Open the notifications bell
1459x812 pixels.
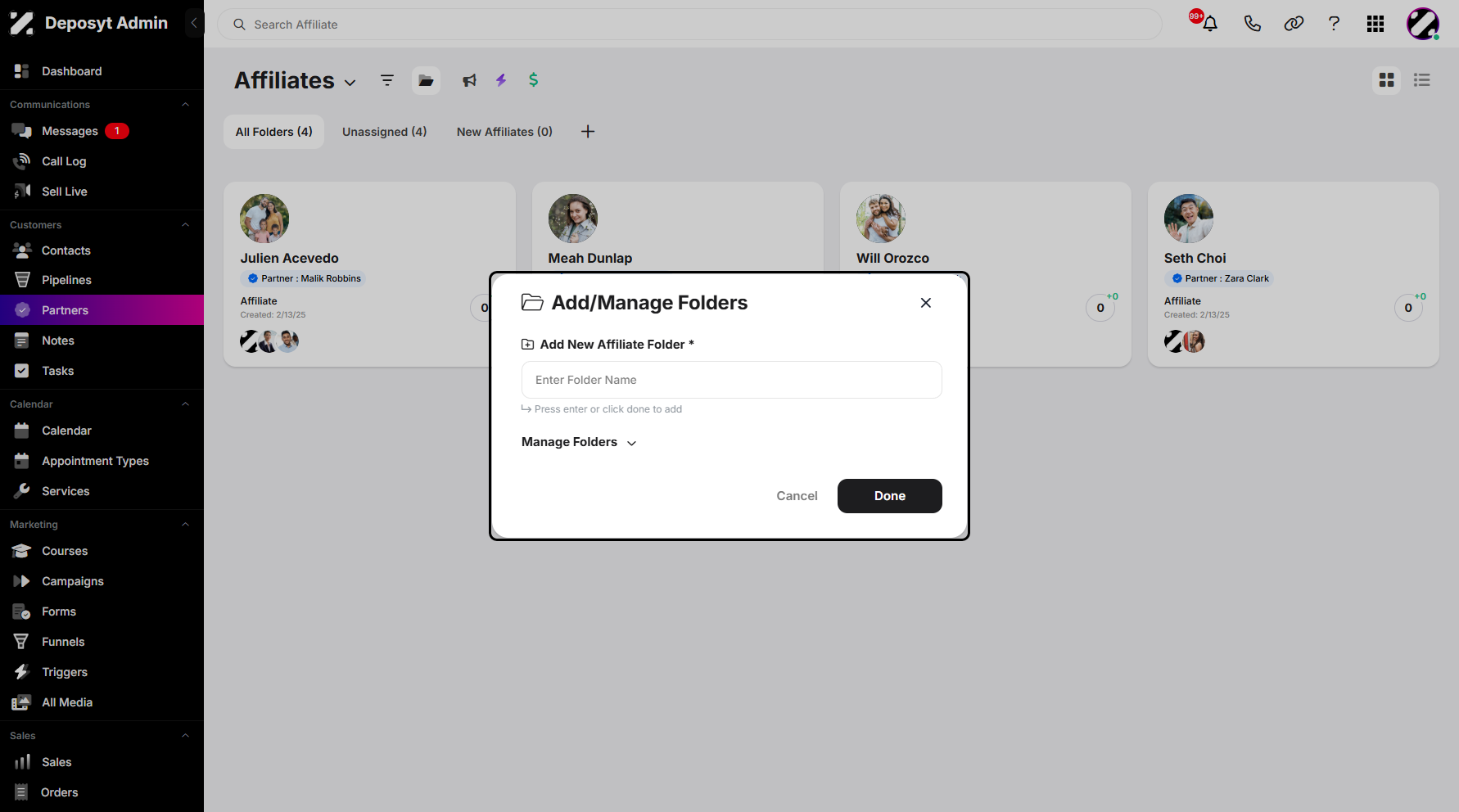1209,24
